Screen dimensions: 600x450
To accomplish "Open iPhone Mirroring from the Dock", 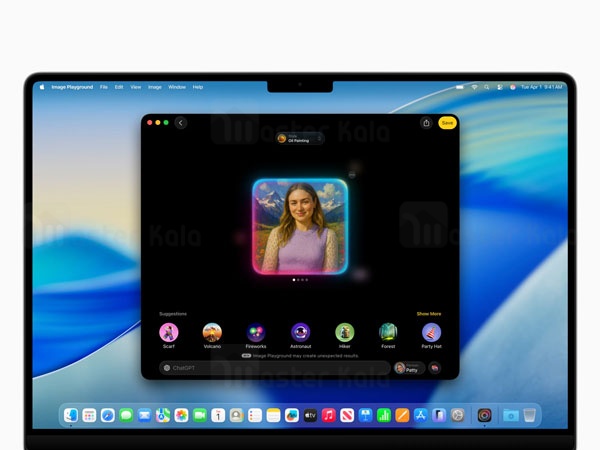I will coord(439,415).
